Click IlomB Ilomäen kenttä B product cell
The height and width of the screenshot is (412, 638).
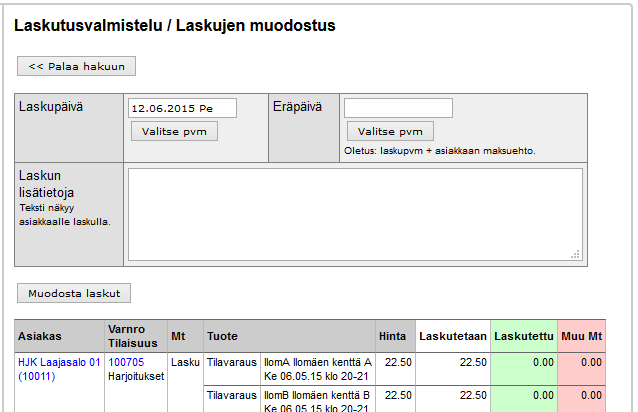[318, 399]
